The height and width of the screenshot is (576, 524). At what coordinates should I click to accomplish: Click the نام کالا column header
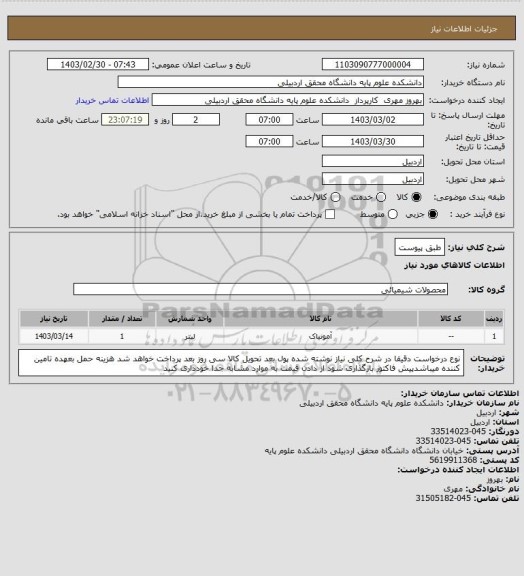click(x=320, y=319)
